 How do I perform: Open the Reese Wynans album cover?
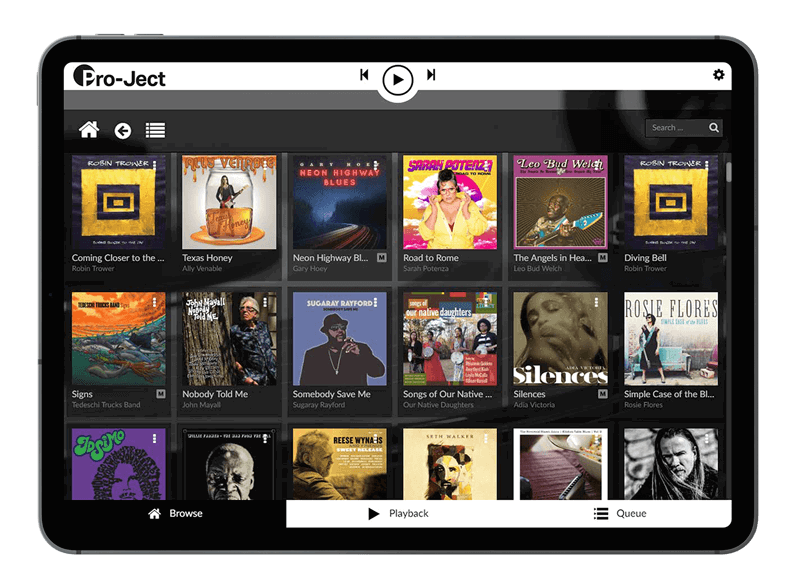(340, 464)
